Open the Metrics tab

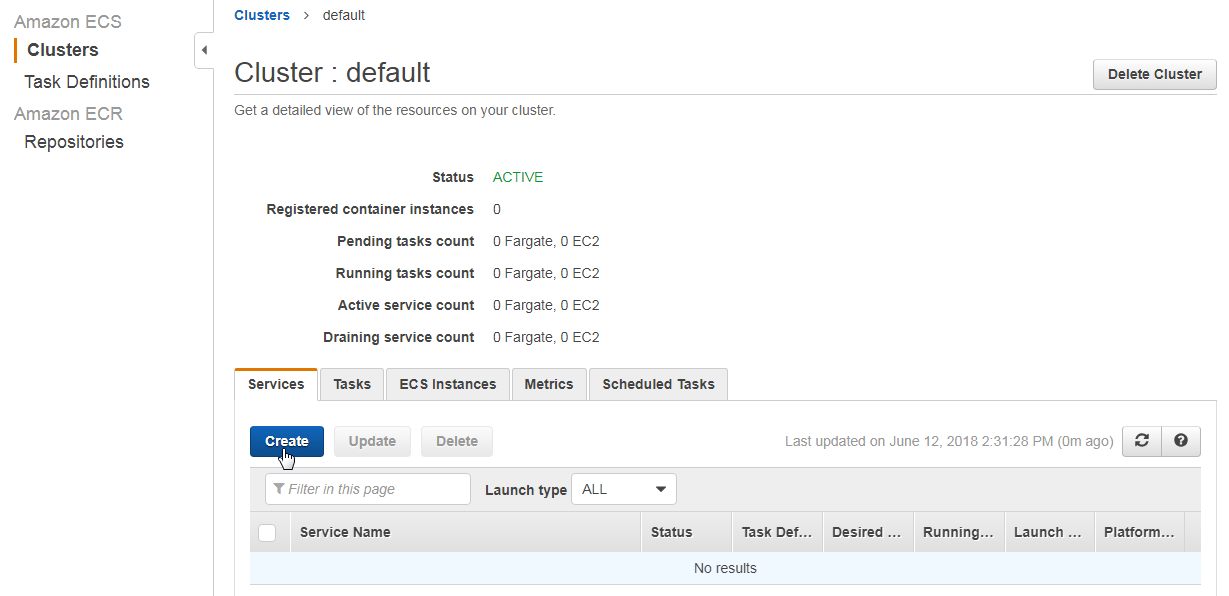coord(549,384)
